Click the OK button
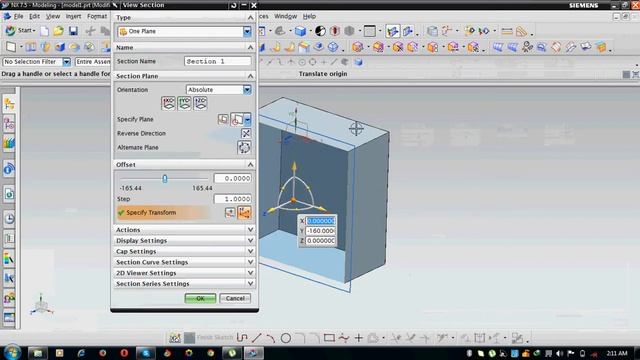 200,298
